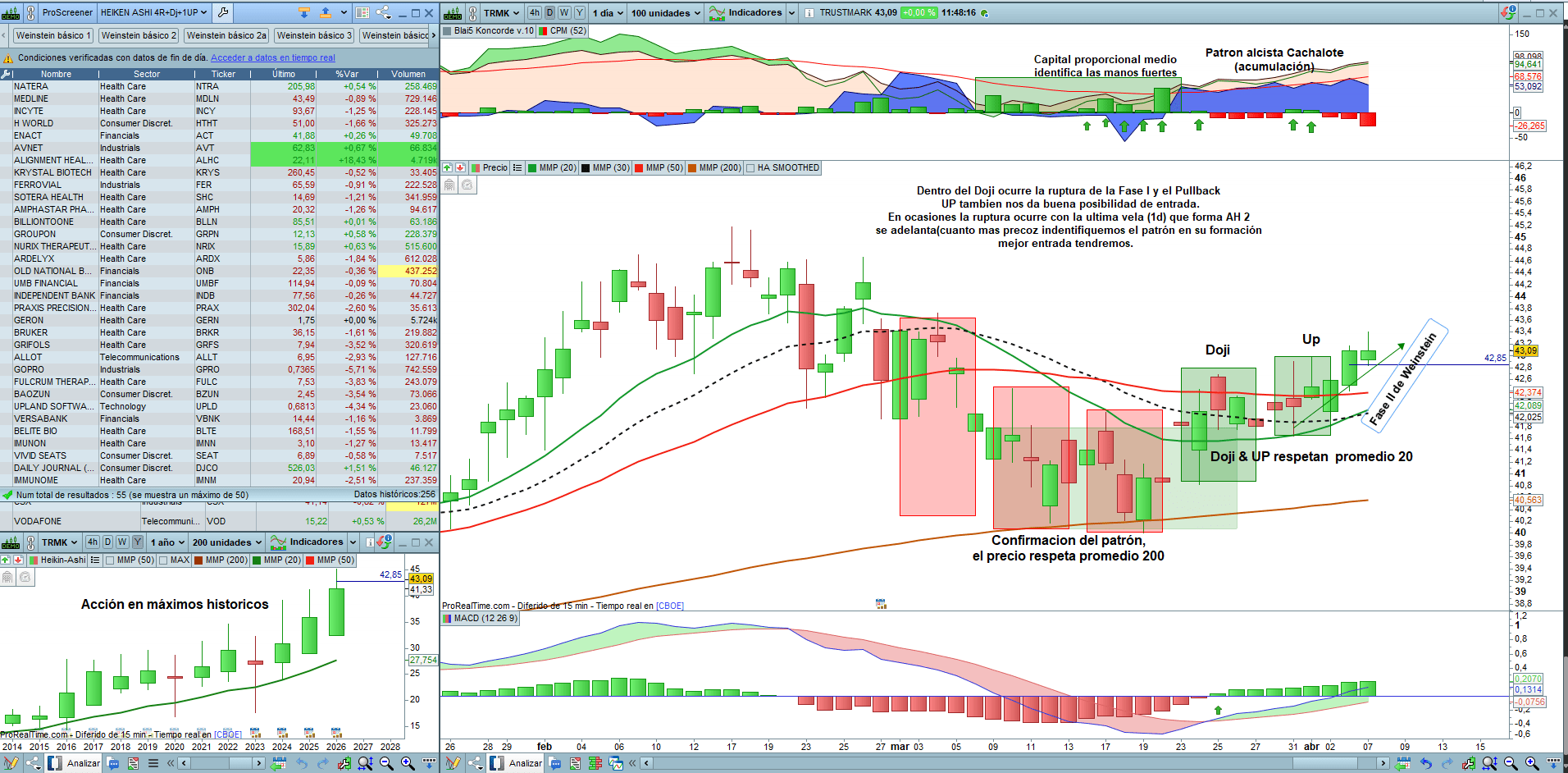Open the HEIKEN ASHI 4R+Dj+1UP screener dropdown
1568x773 pixels.
tap(154, 12)
